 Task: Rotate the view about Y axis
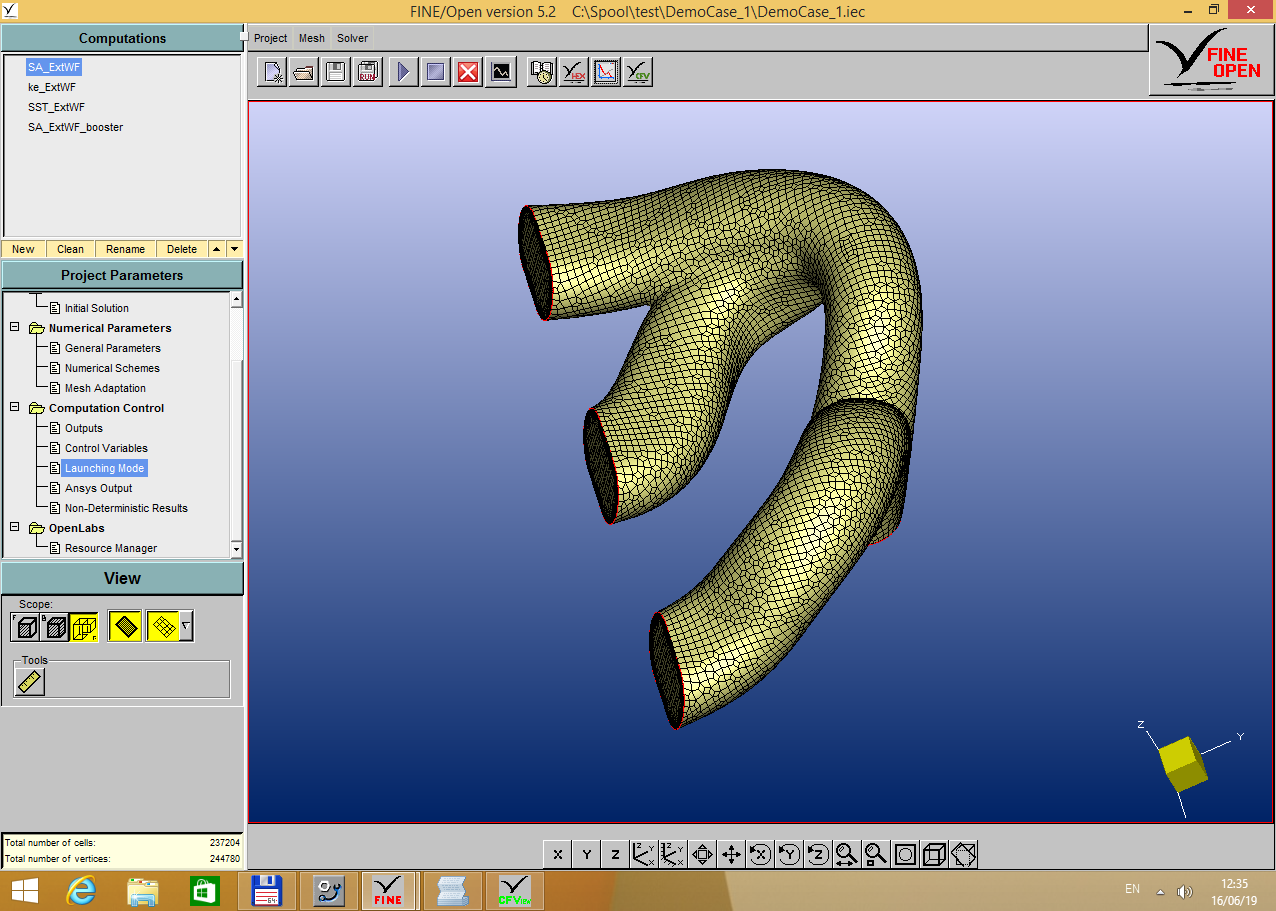click(x=790, y=854)
